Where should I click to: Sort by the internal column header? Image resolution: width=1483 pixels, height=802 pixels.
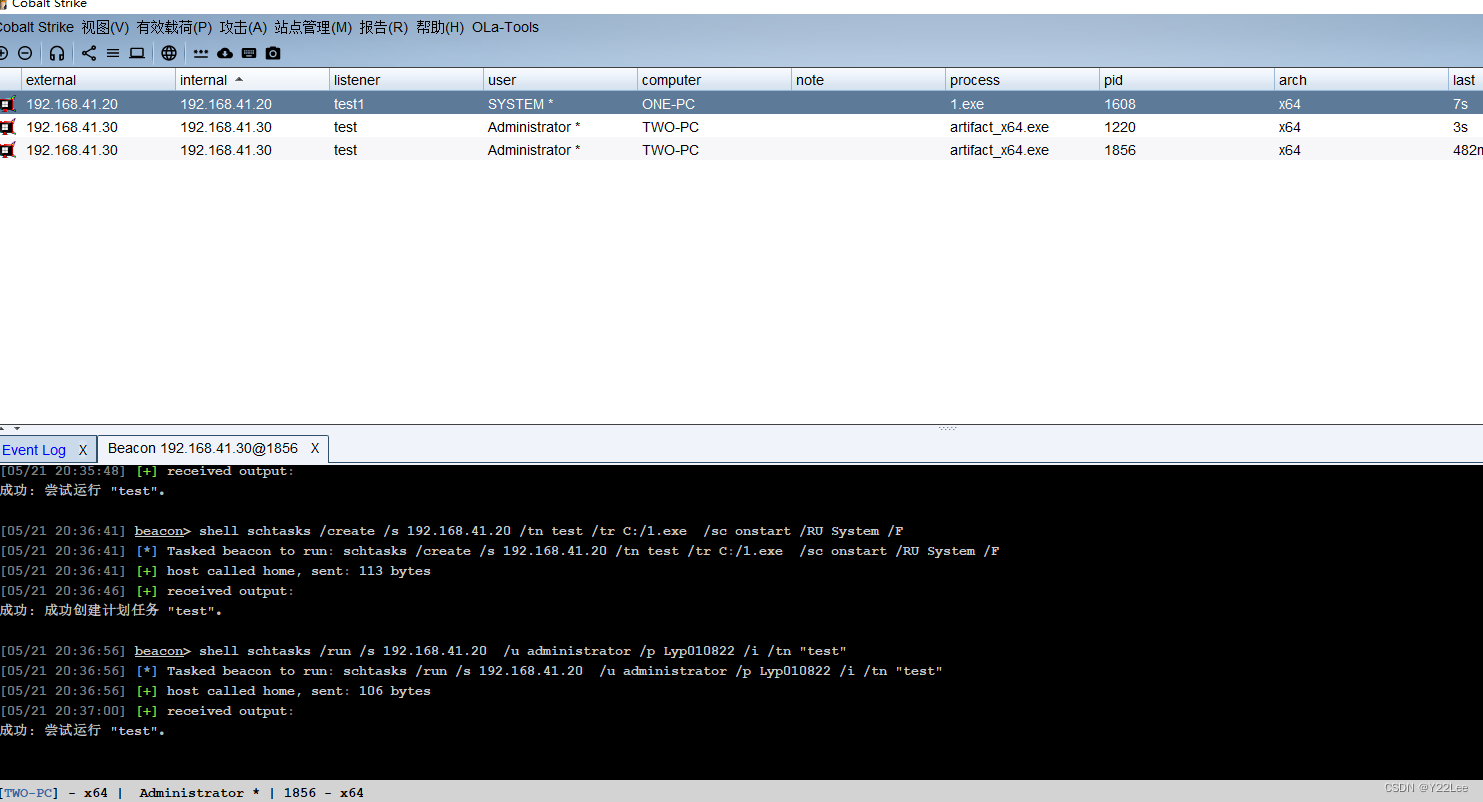tap(252, 80)
